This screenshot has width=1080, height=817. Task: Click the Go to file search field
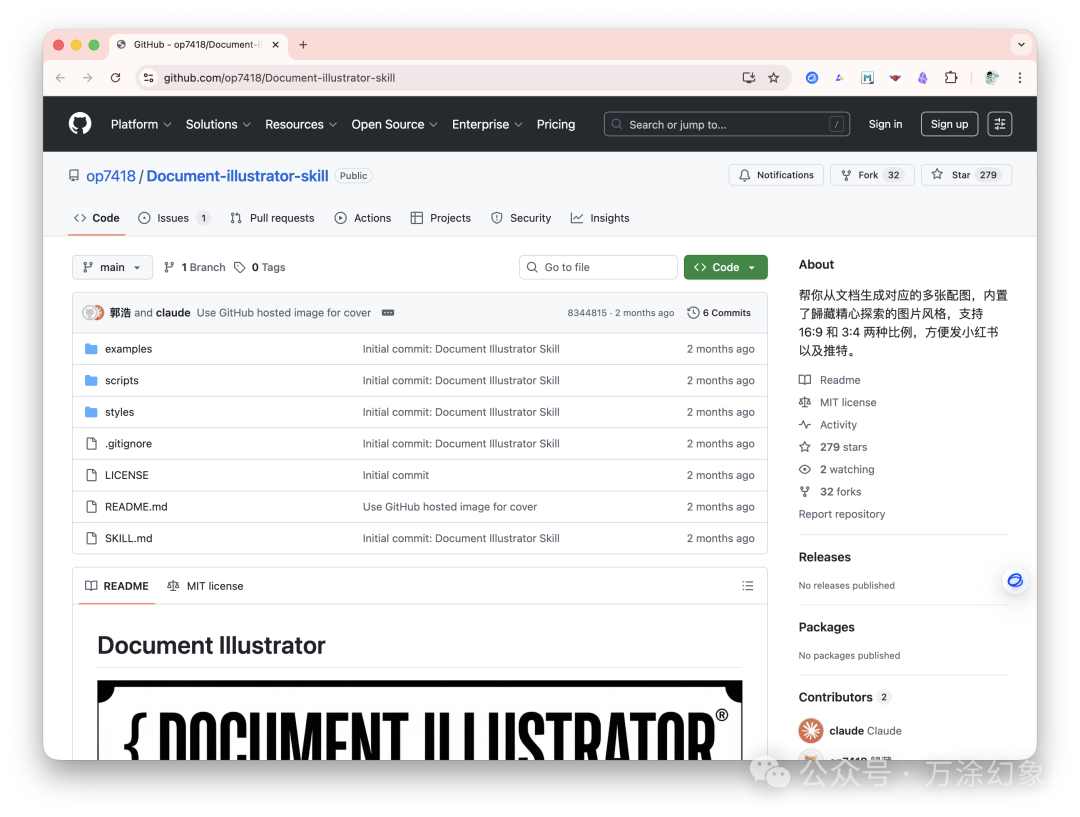click(x=597, y=267)
